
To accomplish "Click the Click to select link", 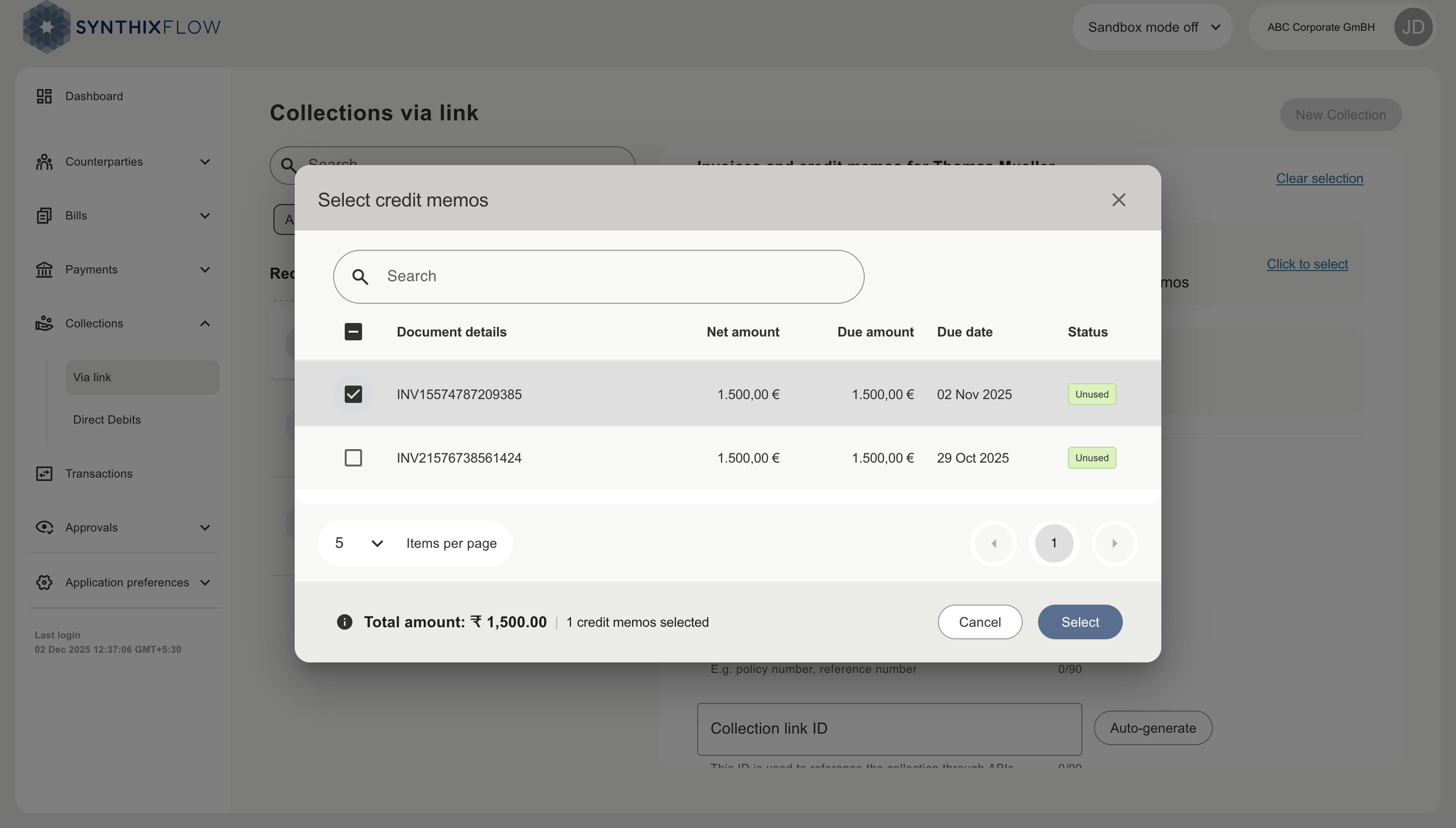I will [1307, 264].
